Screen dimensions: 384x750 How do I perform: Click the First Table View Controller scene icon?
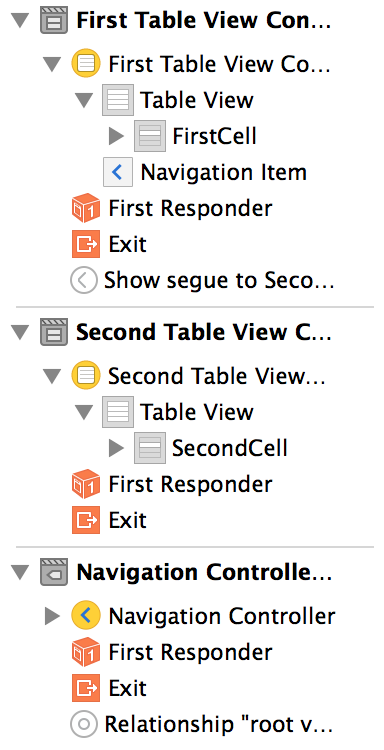click(54, 22)
